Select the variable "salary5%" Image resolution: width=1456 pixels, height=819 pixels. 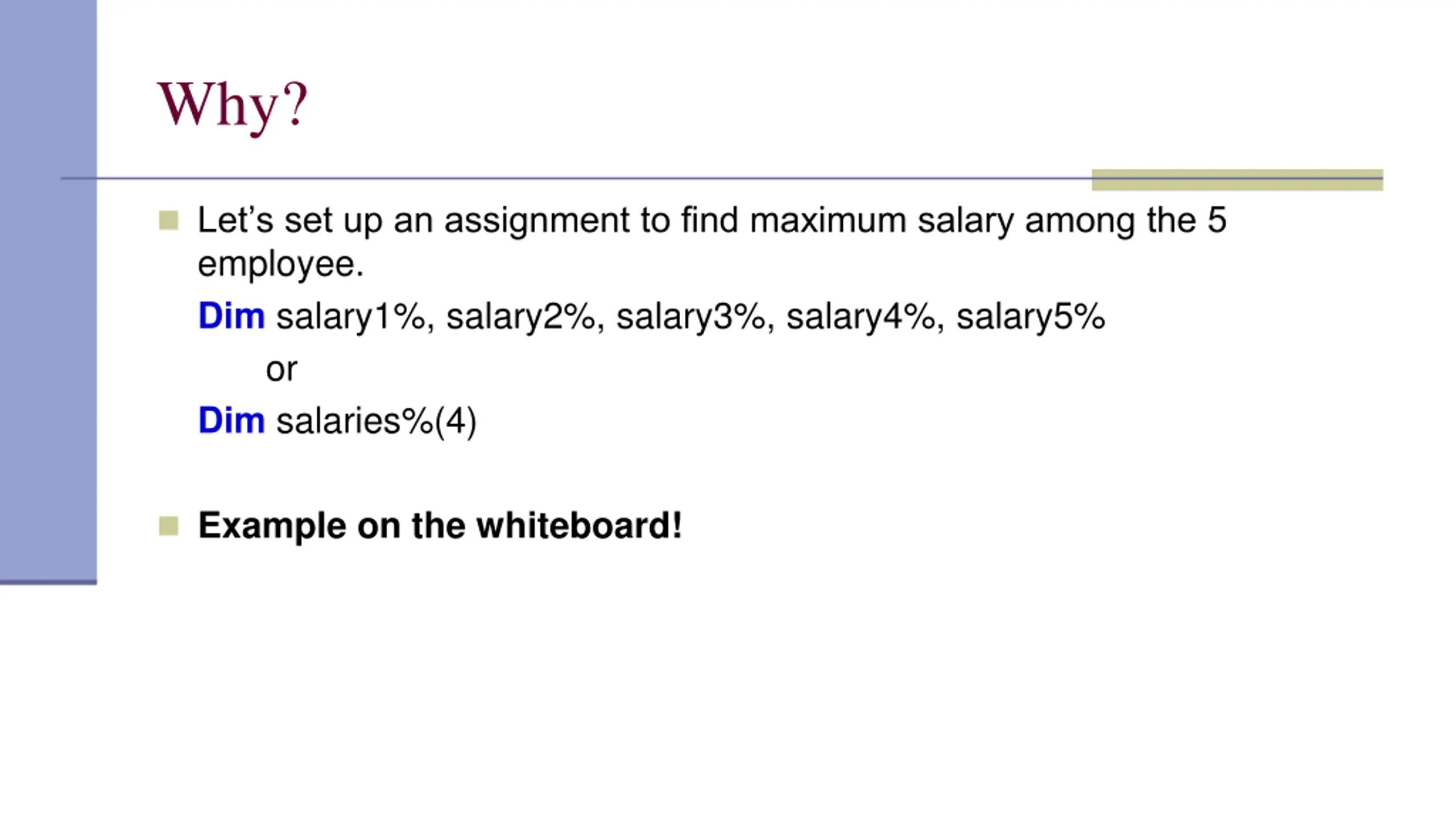click(1031, 317)
